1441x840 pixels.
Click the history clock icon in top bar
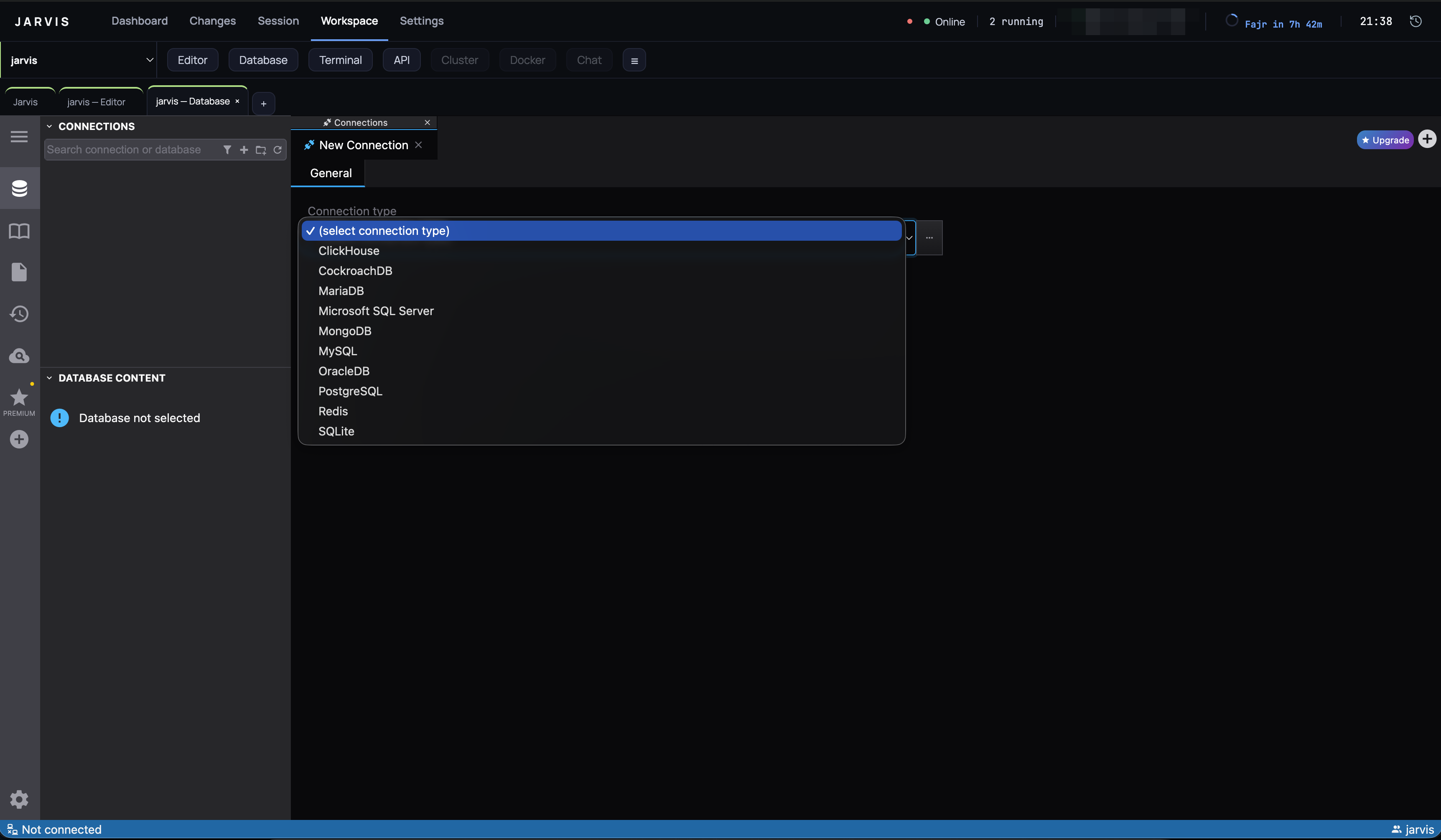[1415, 22]
